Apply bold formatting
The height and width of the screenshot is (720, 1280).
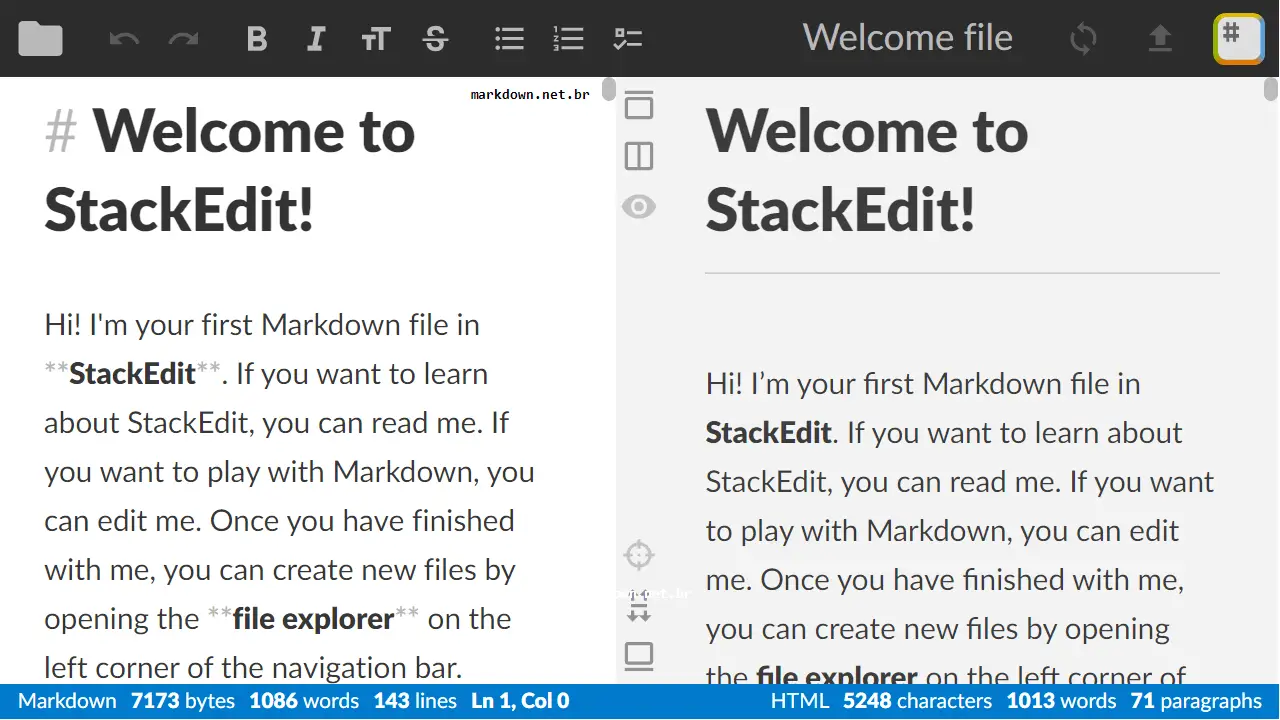click(x=257, y=39)
